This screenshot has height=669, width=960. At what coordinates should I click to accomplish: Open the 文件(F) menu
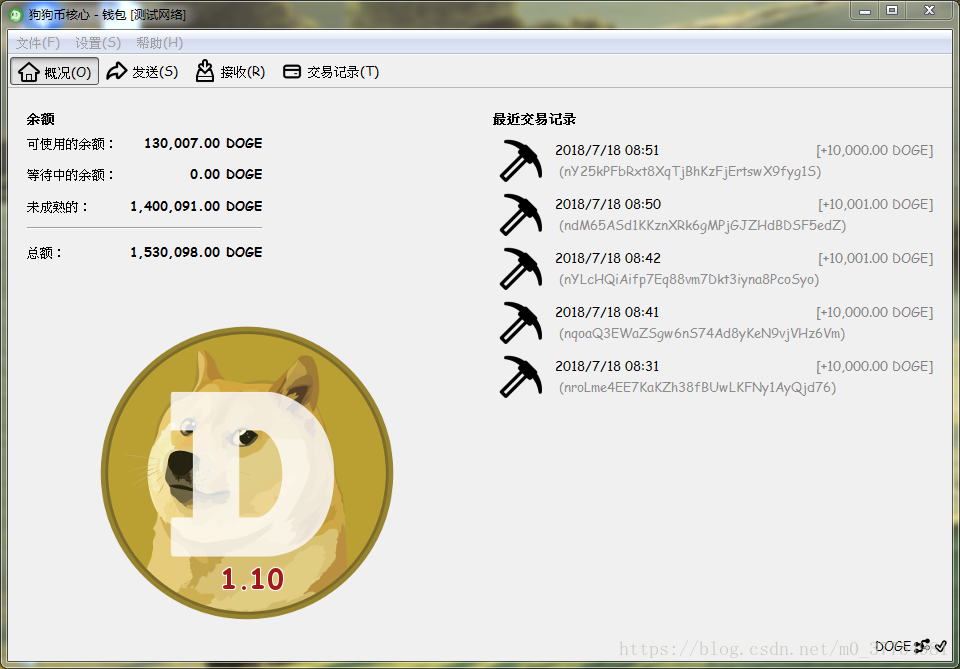(38, 43)
